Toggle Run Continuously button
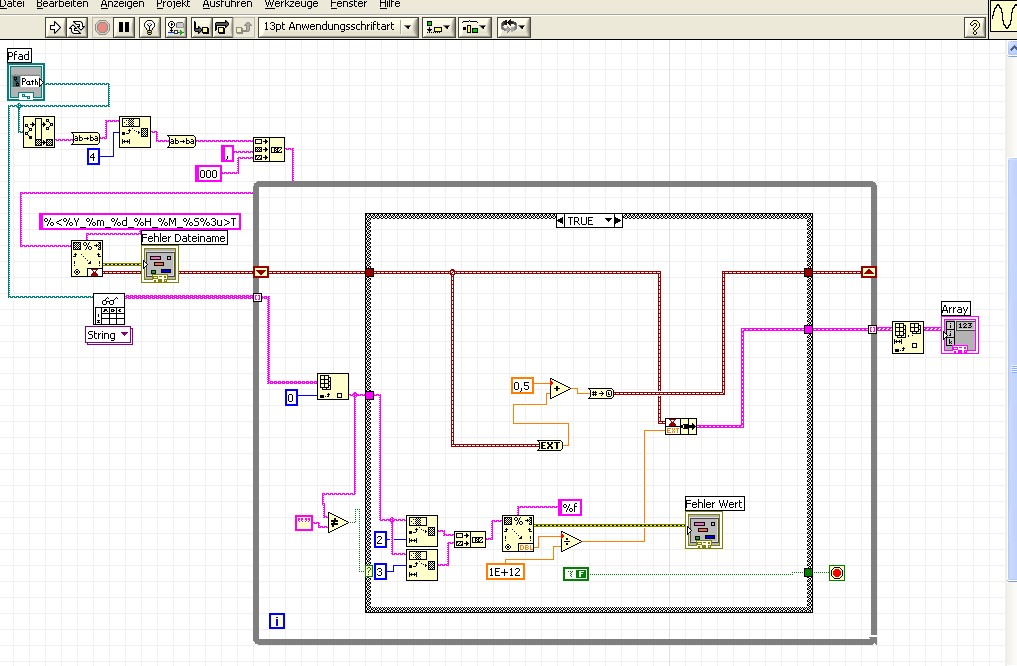The image size is (1017, 666). click(77, 27)
